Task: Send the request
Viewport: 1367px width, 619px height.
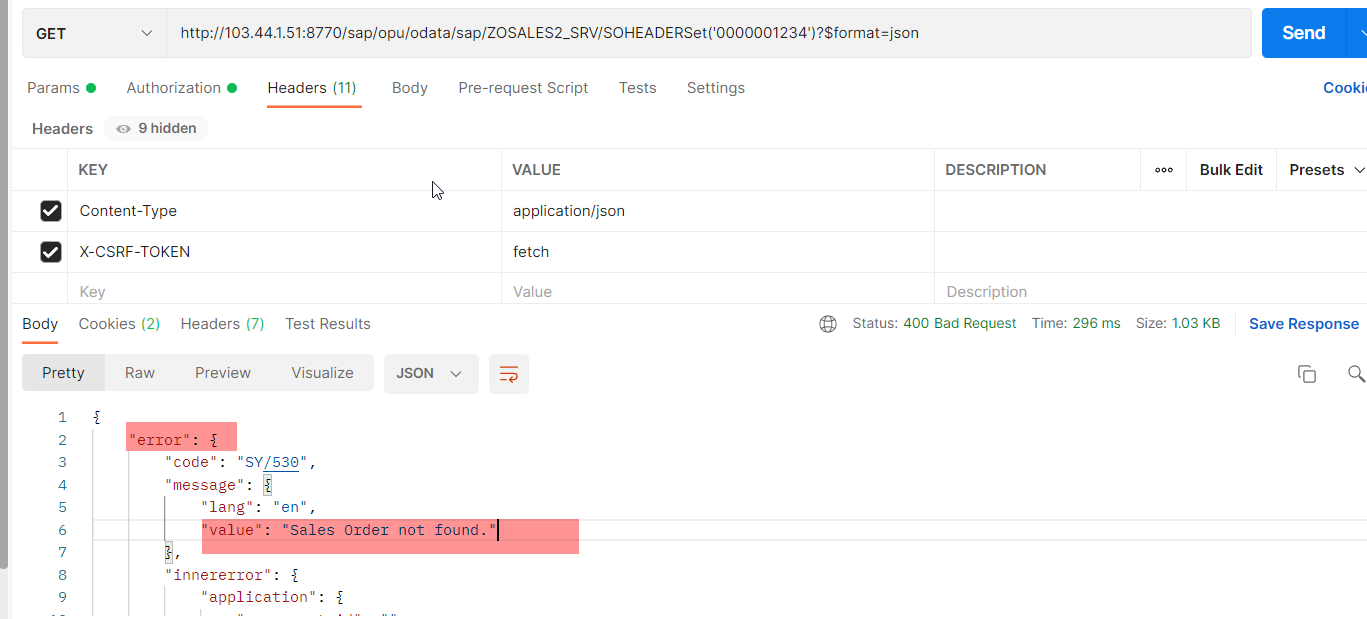Action: click(x=1304, y=33)
